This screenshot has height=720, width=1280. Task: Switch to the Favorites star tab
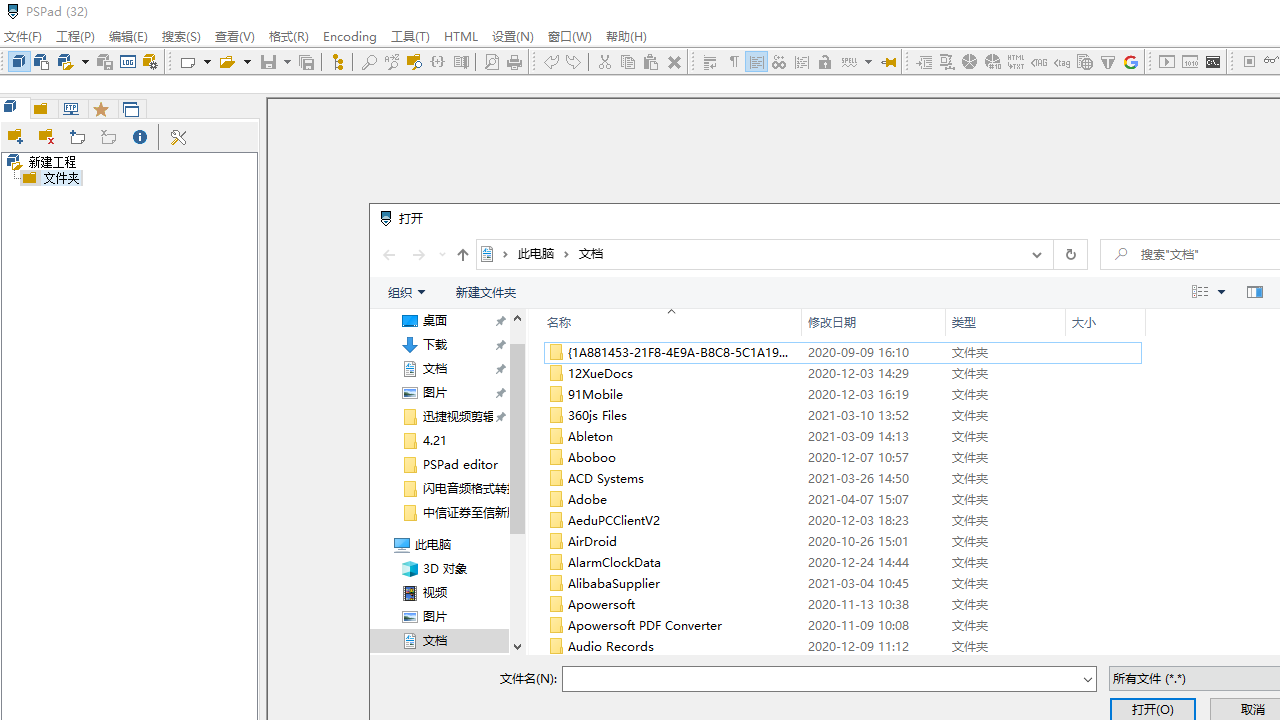pyautogui.click(x=101, y=109)
